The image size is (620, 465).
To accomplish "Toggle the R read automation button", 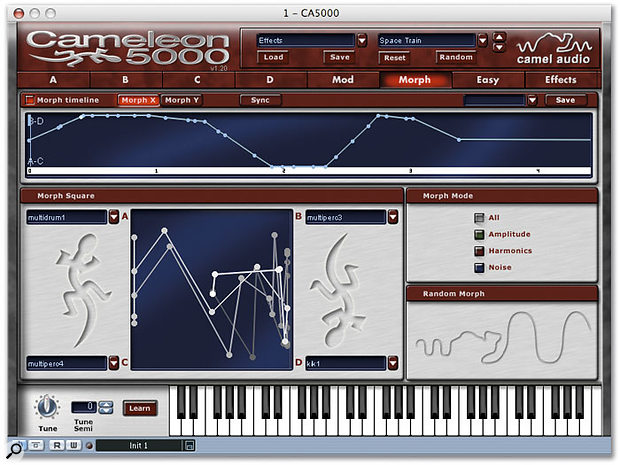I will pos(57,445).
